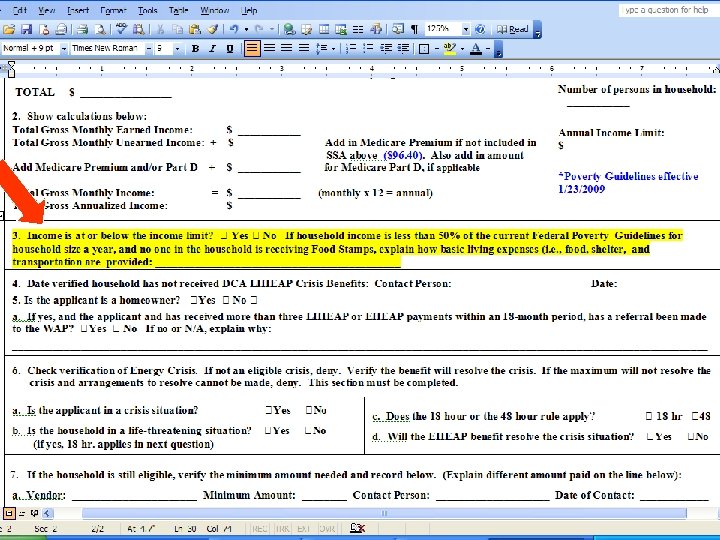Apply Align Right to paragraph

[287, 48]
